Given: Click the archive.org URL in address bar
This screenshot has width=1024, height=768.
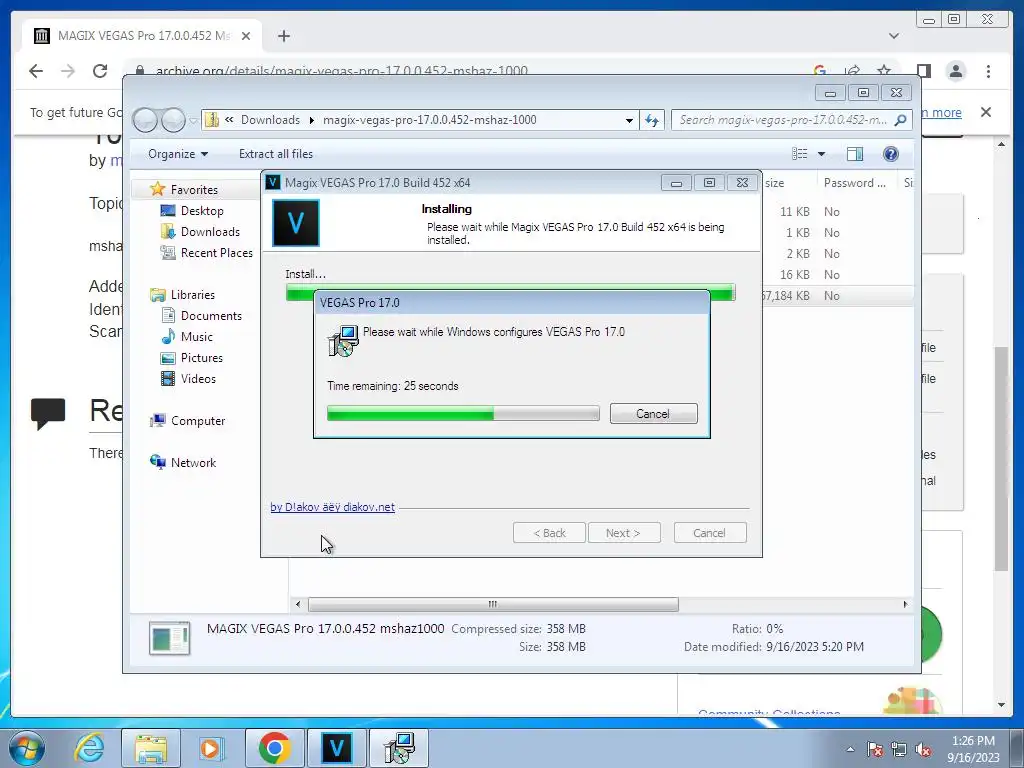Looking at the screenshot, I should pyautogui.click(x=342, y=71).
